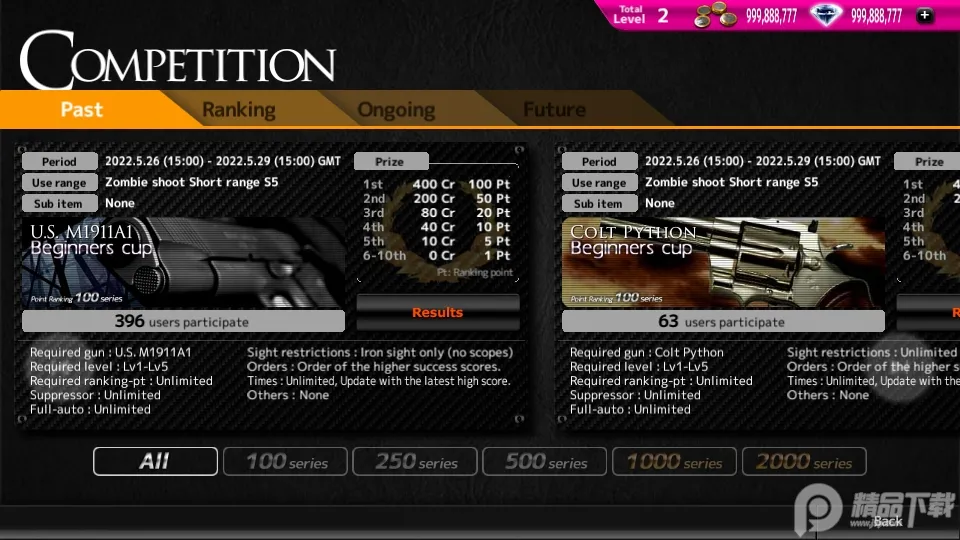This screenshot has height=540, width=960.
Task: Open the Colt Python Beginners cup banner
Action: pyautogui.click(x=723, y=262)
